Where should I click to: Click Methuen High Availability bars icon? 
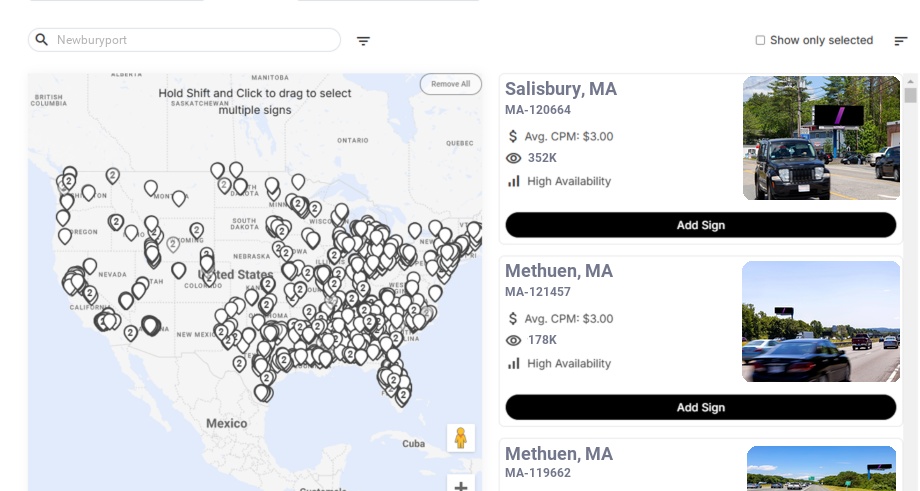point(514,364)
